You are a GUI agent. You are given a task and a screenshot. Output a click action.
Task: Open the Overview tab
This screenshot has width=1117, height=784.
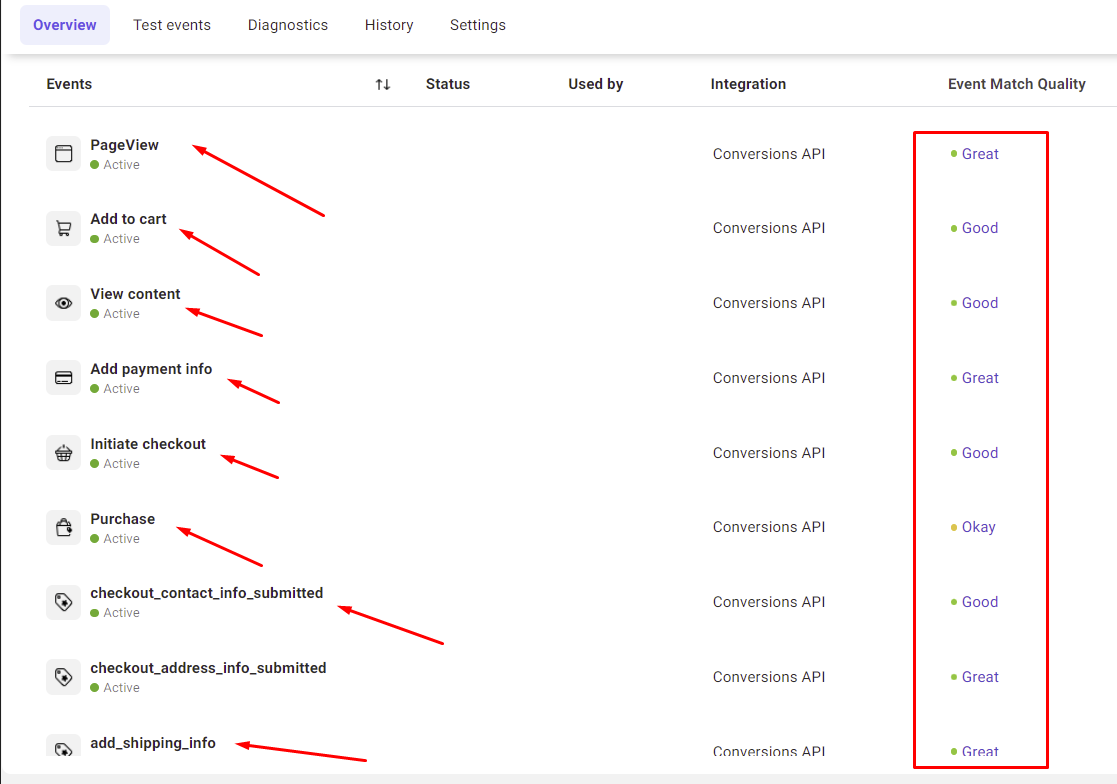(65, 25)
